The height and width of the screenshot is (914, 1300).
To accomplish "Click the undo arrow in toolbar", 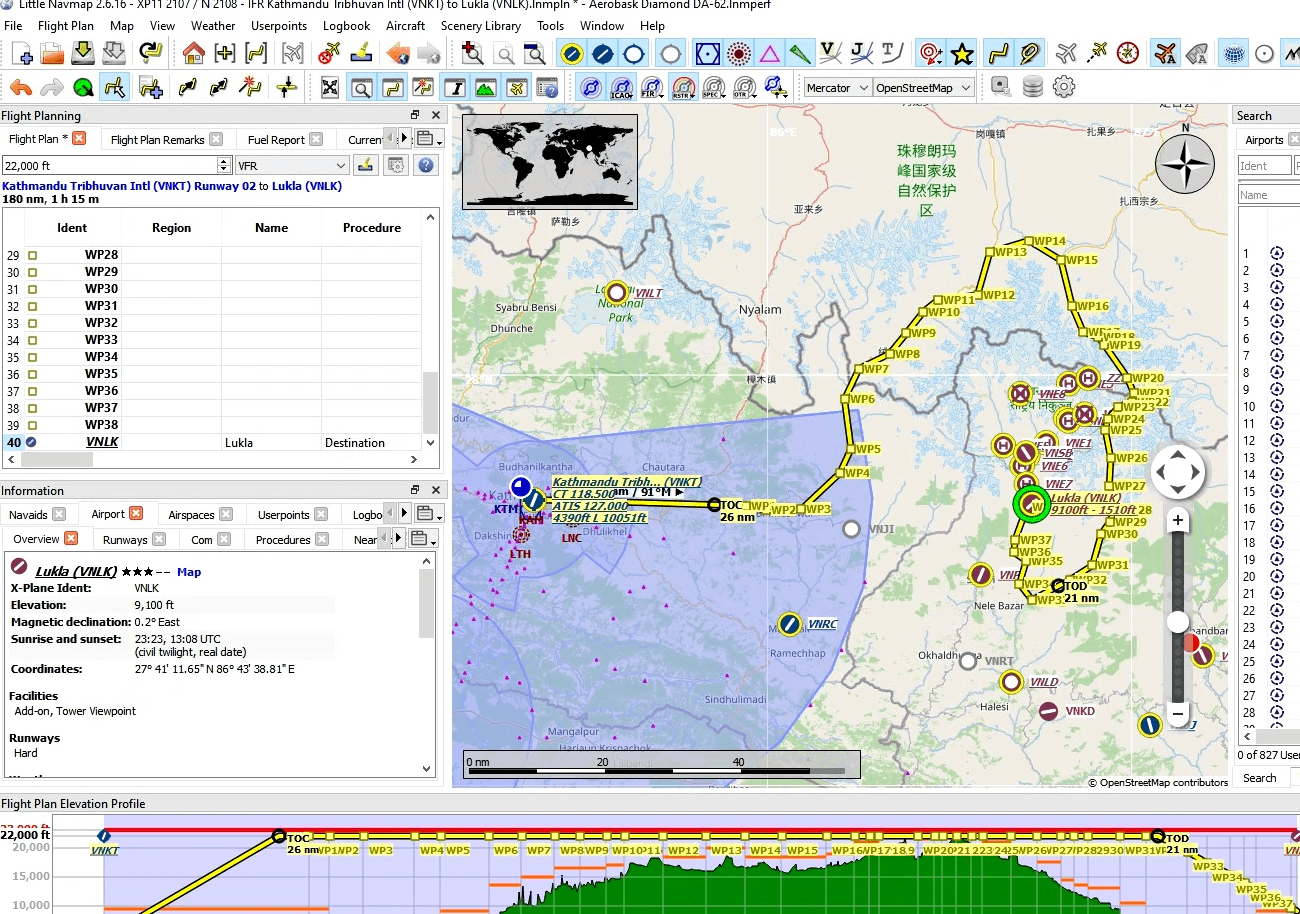I will click(x=21, y=88).
